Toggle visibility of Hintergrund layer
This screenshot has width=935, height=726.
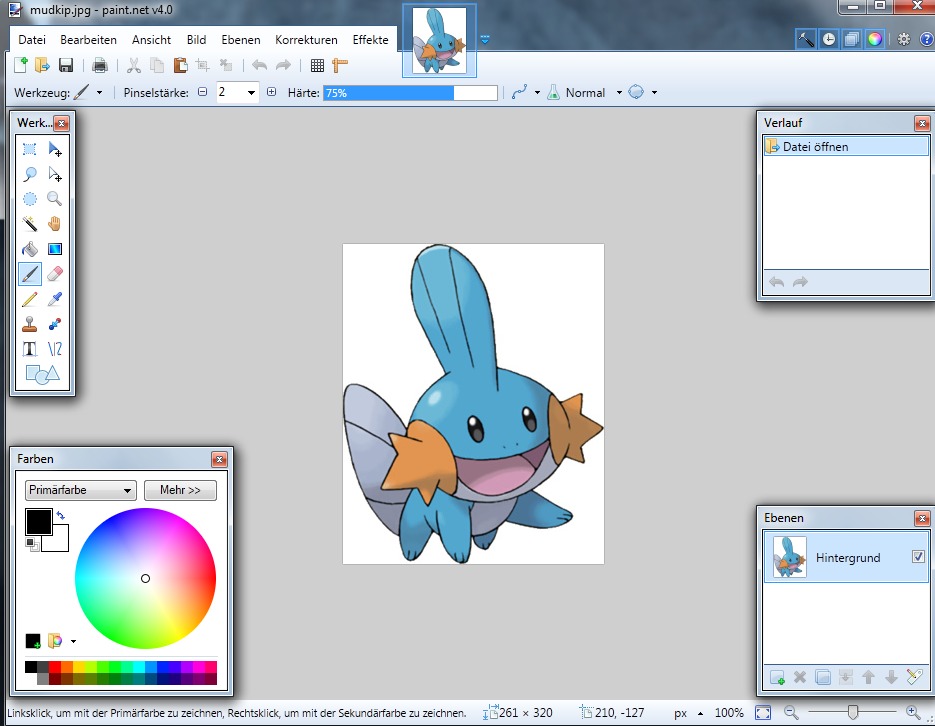click(918, 557)
